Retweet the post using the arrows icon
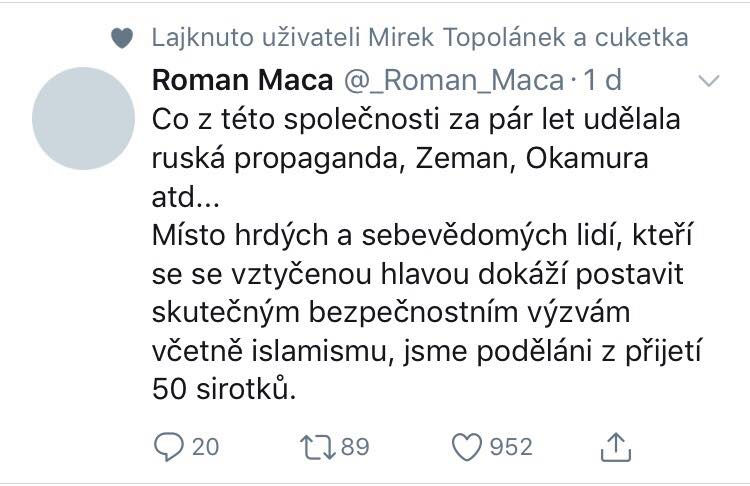Screen dimensions: 750x486 318,447
